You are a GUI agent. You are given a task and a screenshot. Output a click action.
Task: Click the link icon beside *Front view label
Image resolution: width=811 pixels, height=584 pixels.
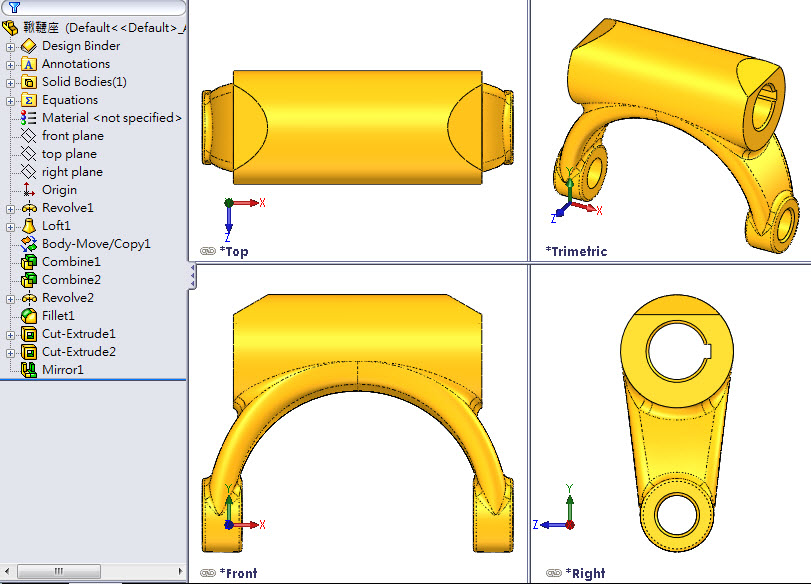coord(208,573)
